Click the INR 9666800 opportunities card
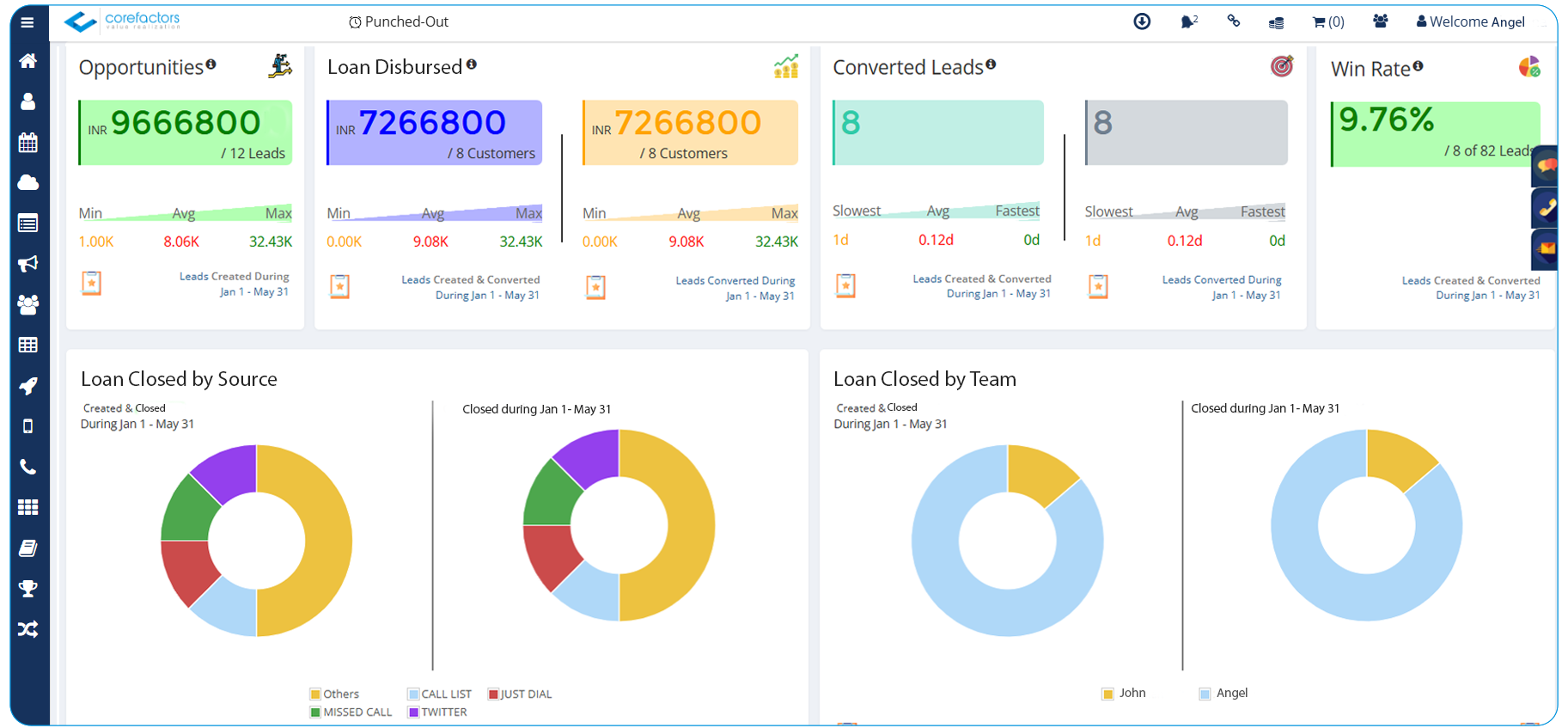Image resolution: width=1568 pixels, height=728 pixels. coord(186,132)
